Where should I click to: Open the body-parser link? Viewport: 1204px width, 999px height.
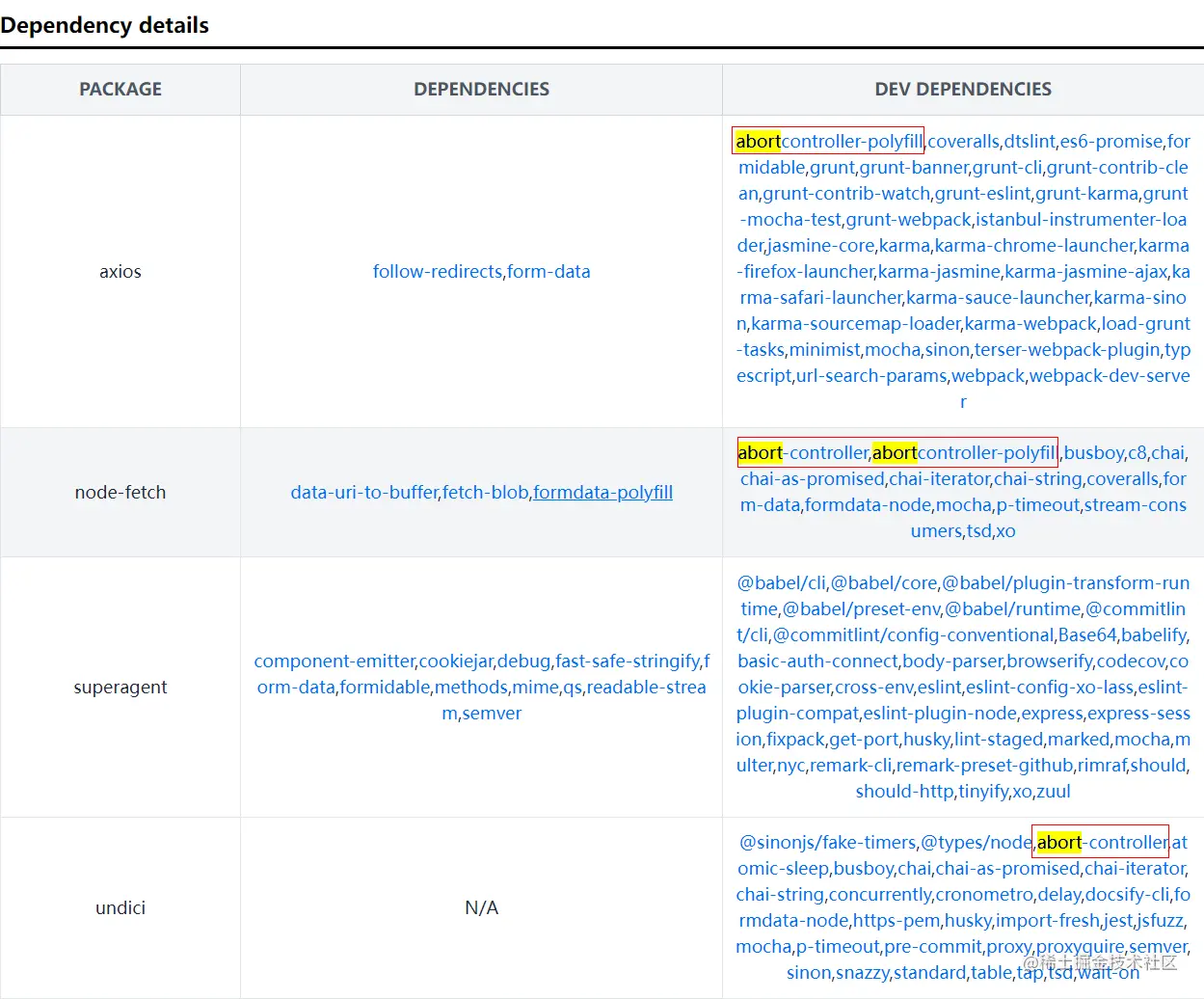952,661
